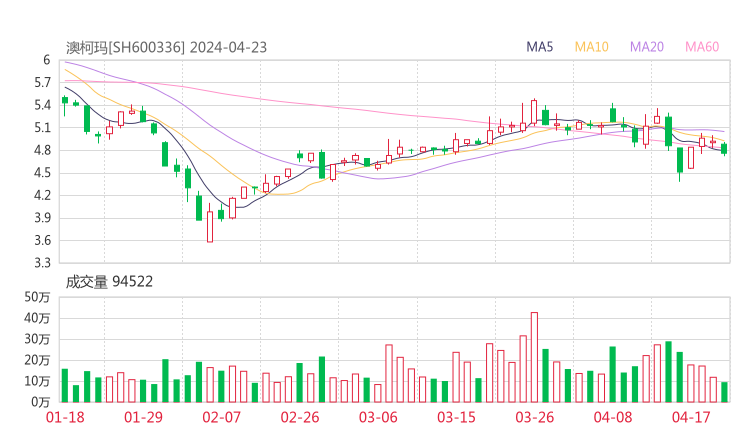Click the MA60 legend label

[x=702, y=47]
